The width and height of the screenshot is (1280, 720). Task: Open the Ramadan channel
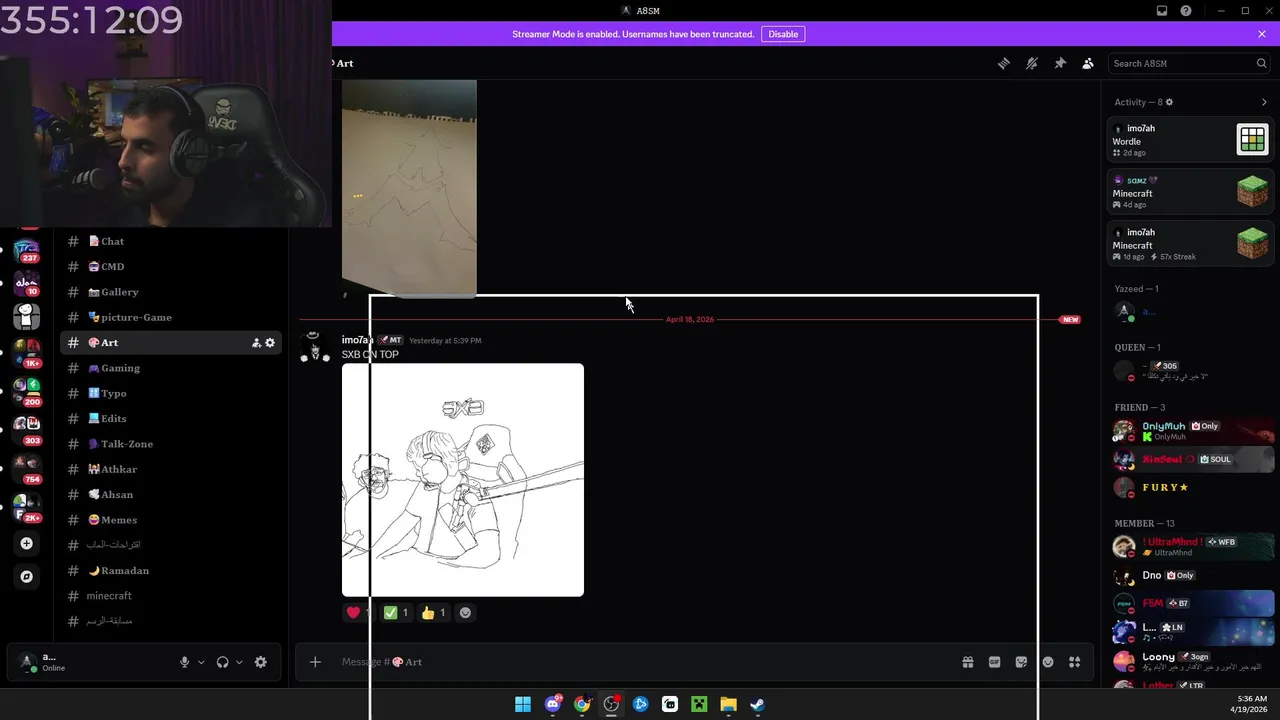click(x=170, y=571)
